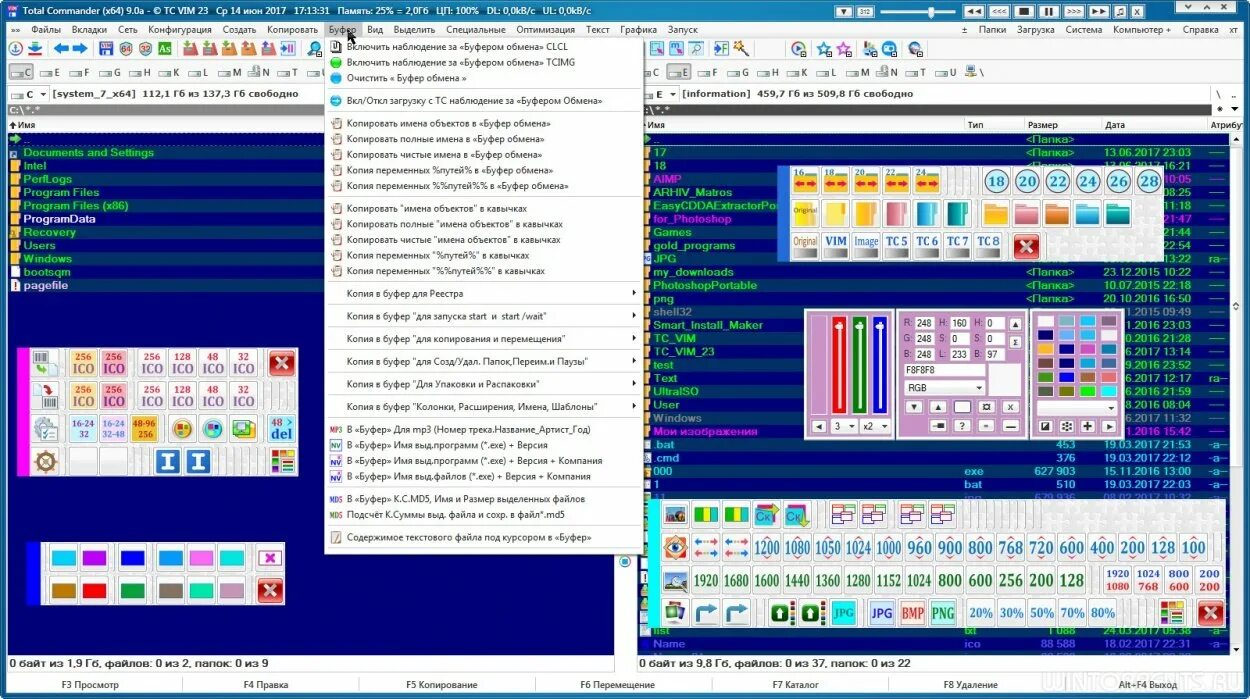
Task: Click the '1024 768' resolution preset icon
Action: click(x=1148, y=580)
